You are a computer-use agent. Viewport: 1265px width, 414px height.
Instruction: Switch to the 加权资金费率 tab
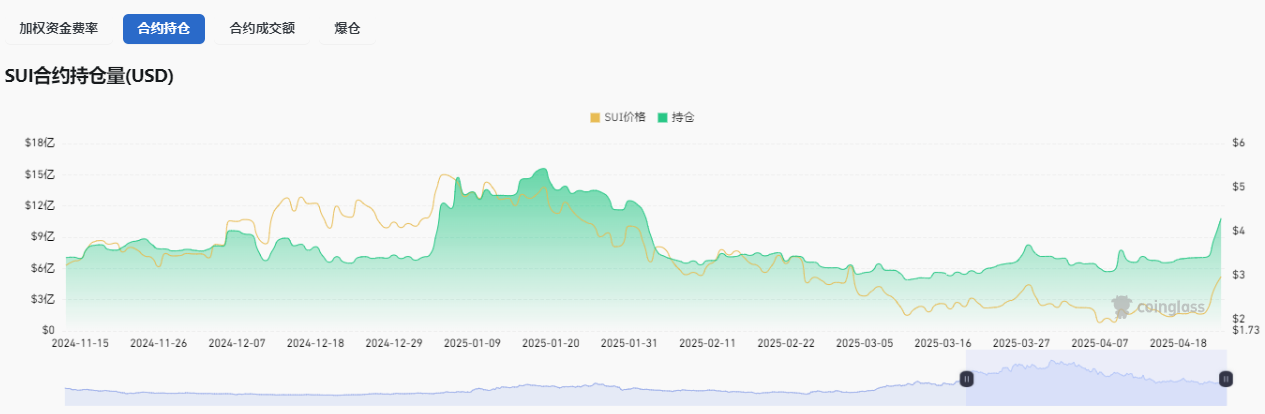(x=59, y=29)
